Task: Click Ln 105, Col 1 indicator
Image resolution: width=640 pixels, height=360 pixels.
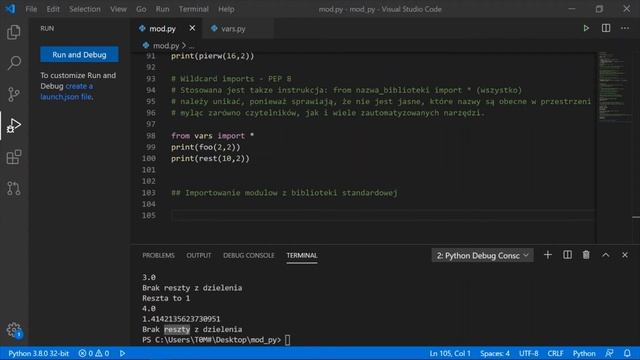Action: (450, 353)
